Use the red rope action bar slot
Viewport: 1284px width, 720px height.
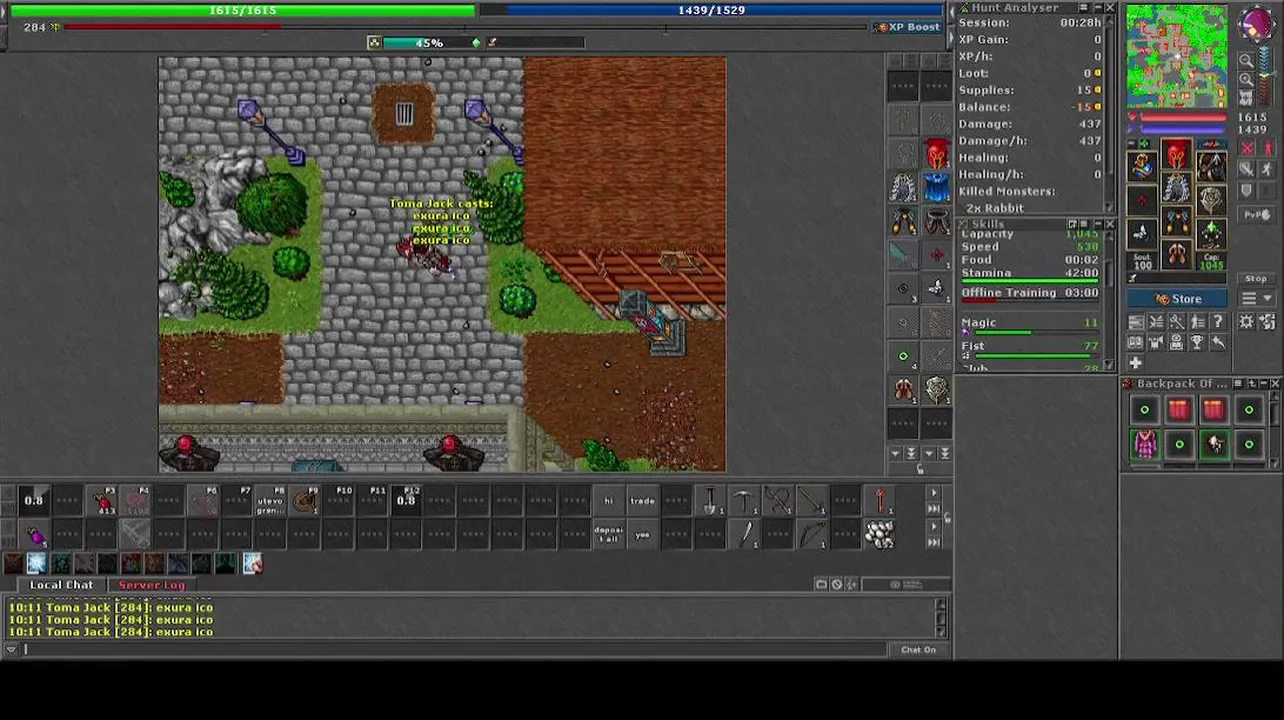880,501
